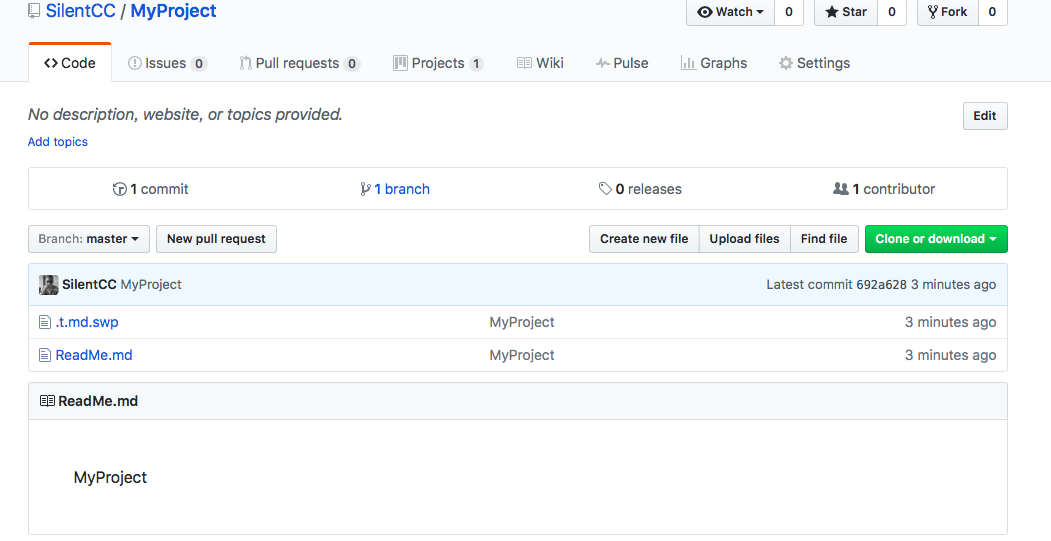Click the repository book icon beside SilentCC
1051x541 pixels.
click(34, 12)
